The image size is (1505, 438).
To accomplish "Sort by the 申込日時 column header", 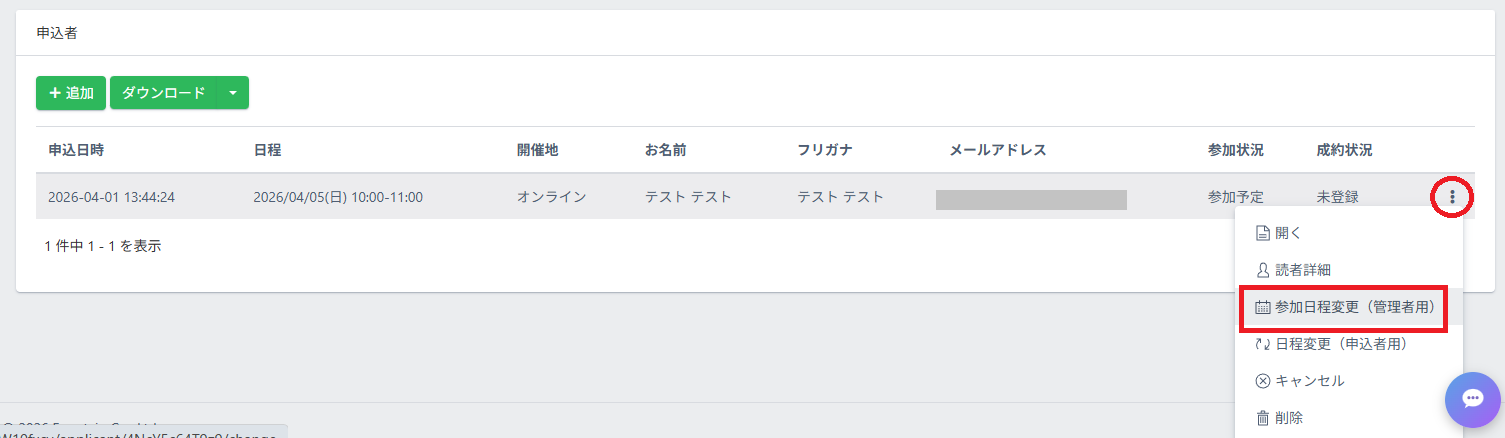I will coord(76,150).
